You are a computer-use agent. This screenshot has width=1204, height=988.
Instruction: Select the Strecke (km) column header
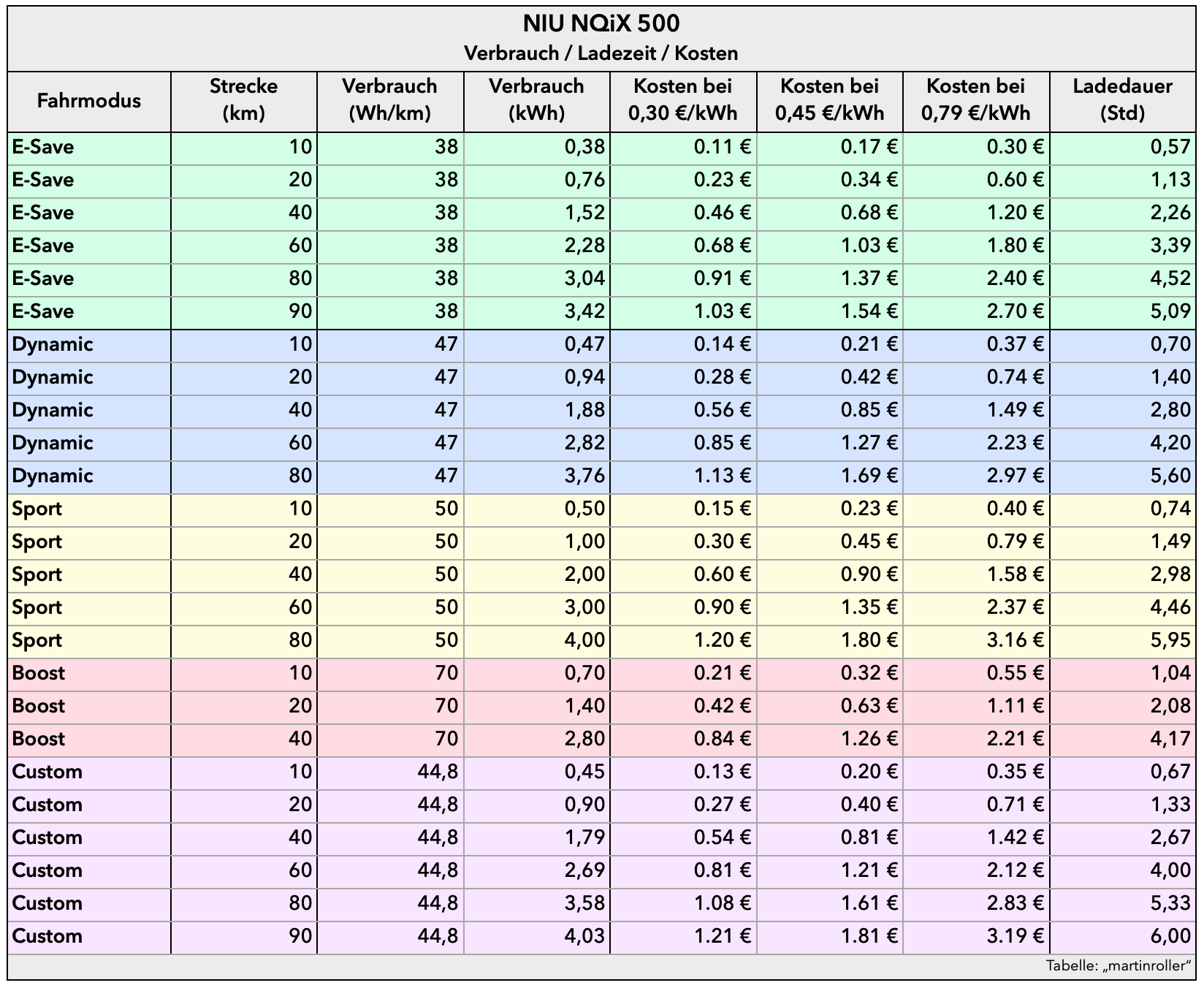coord(243,100)
